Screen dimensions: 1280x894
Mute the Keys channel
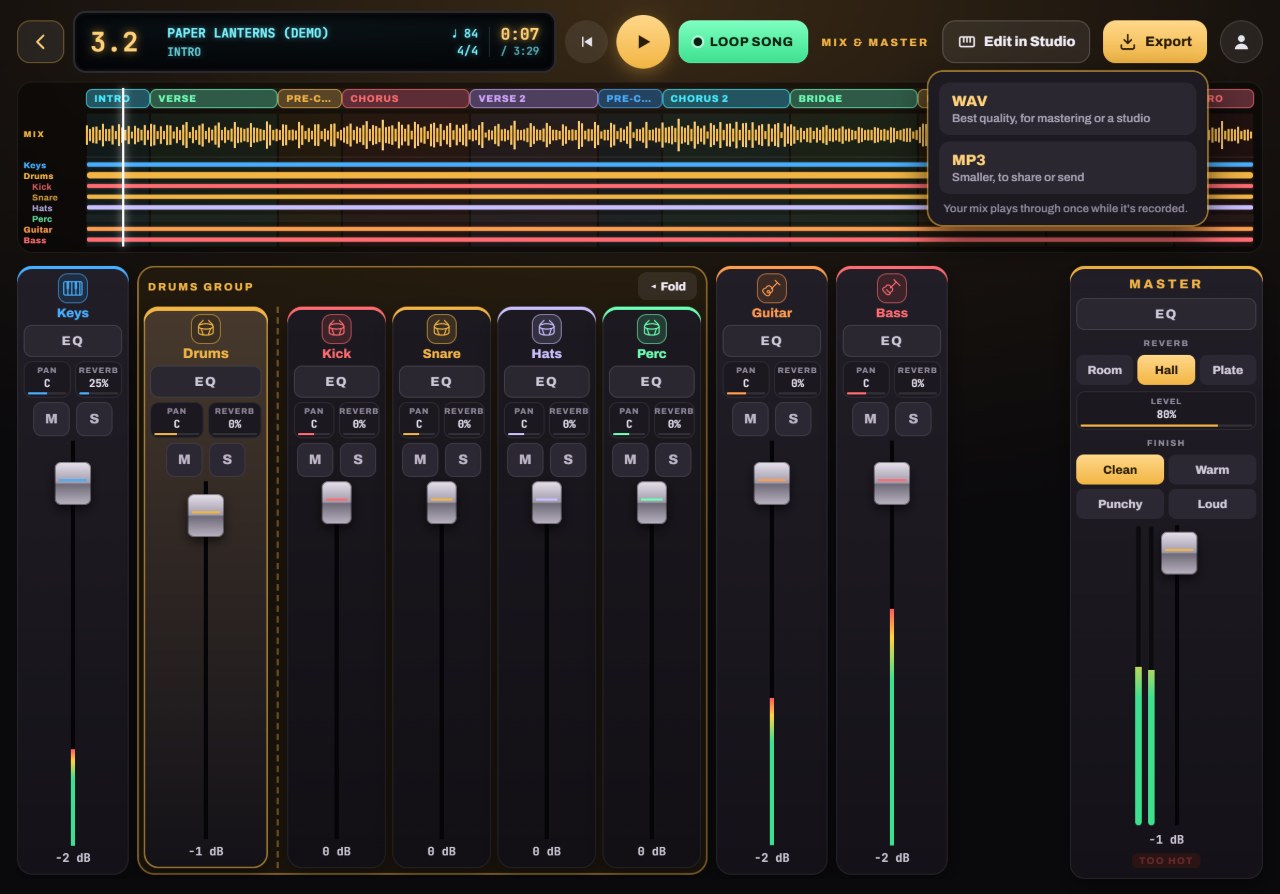tap(52, 419)
